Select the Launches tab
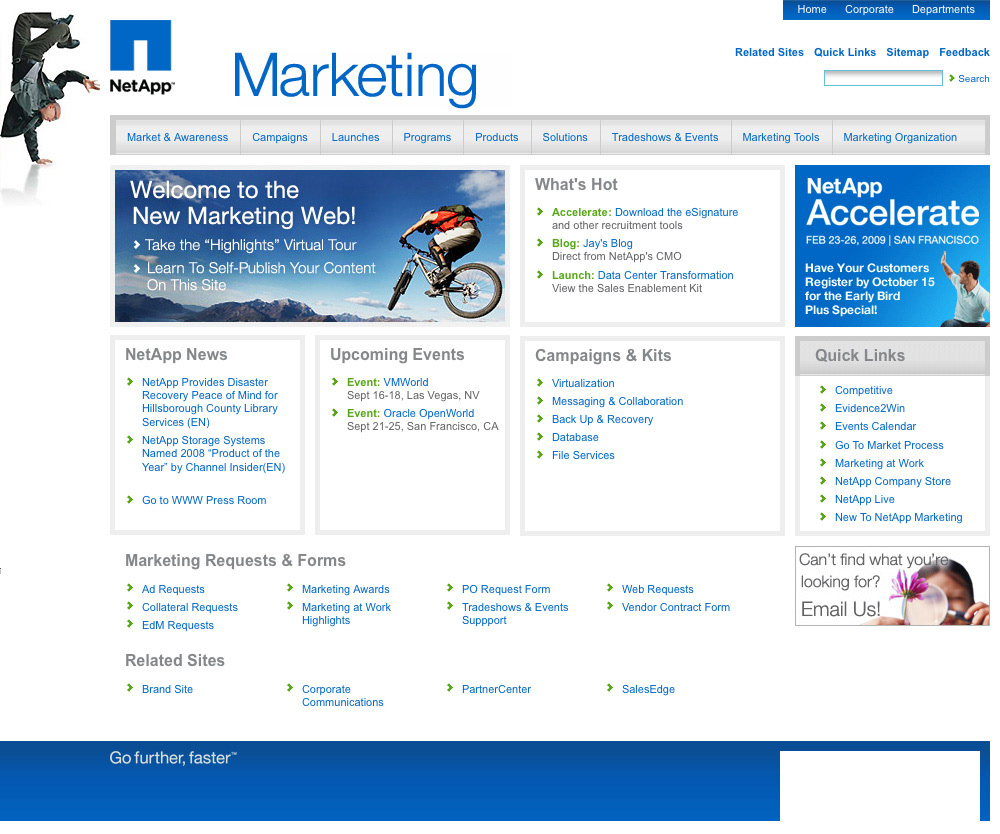1000x834 pixels. [x=355, y=137]
